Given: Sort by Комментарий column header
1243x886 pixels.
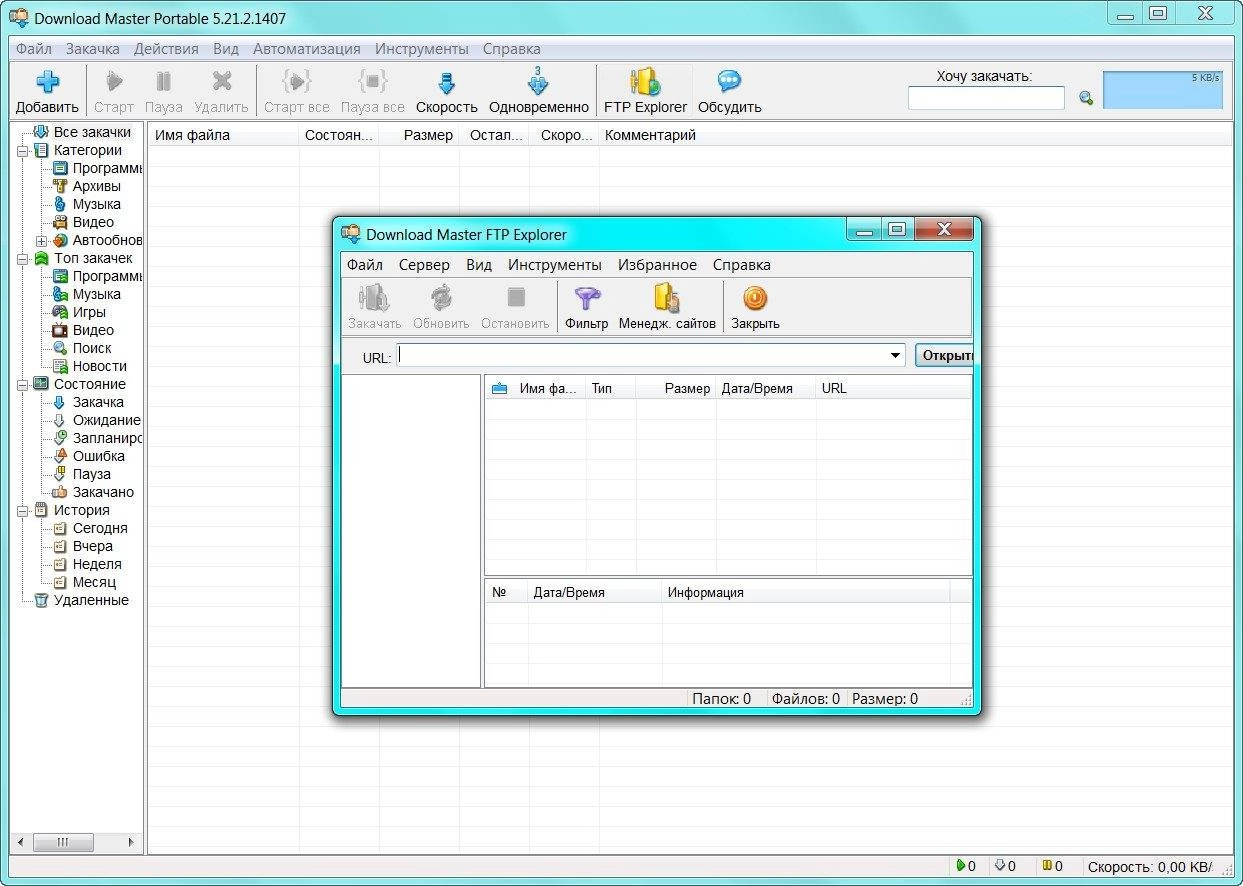Looking at the screenshot, I should click(916, 135).
